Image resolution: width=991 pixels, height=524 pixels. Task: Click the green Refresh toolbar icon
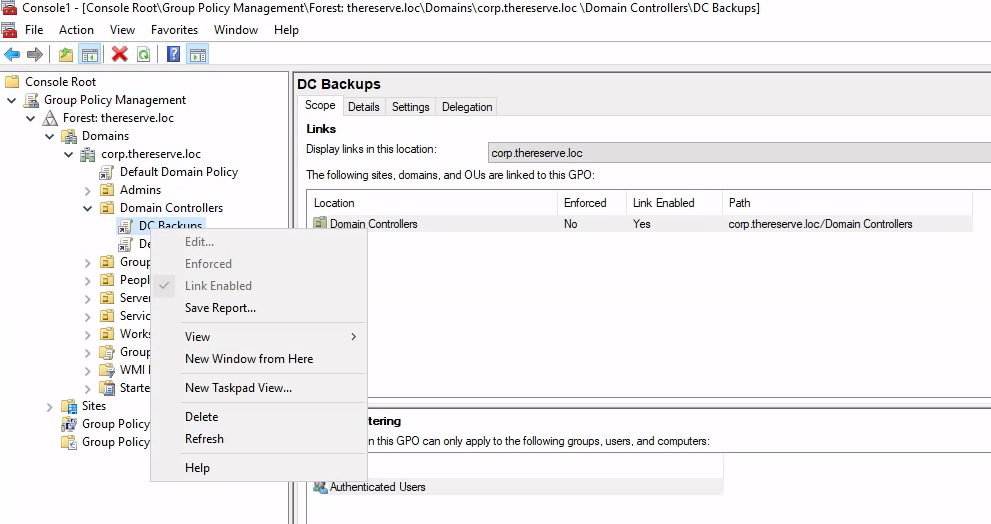[144, 54]
